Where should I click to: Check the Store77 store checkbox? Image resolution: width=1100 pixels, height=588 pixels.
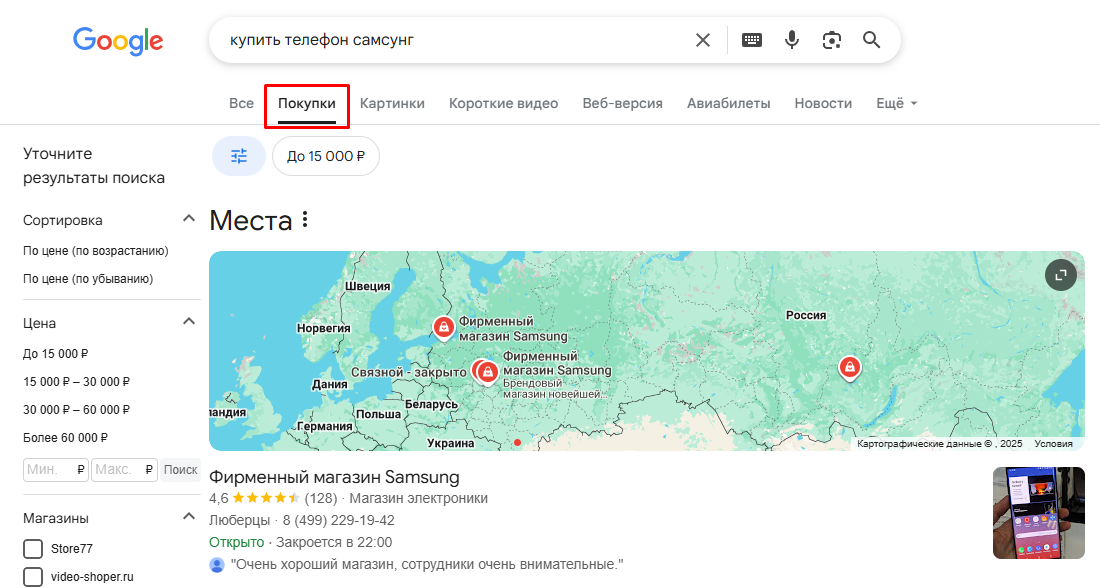pyautogui.click(x=31, y=549)
